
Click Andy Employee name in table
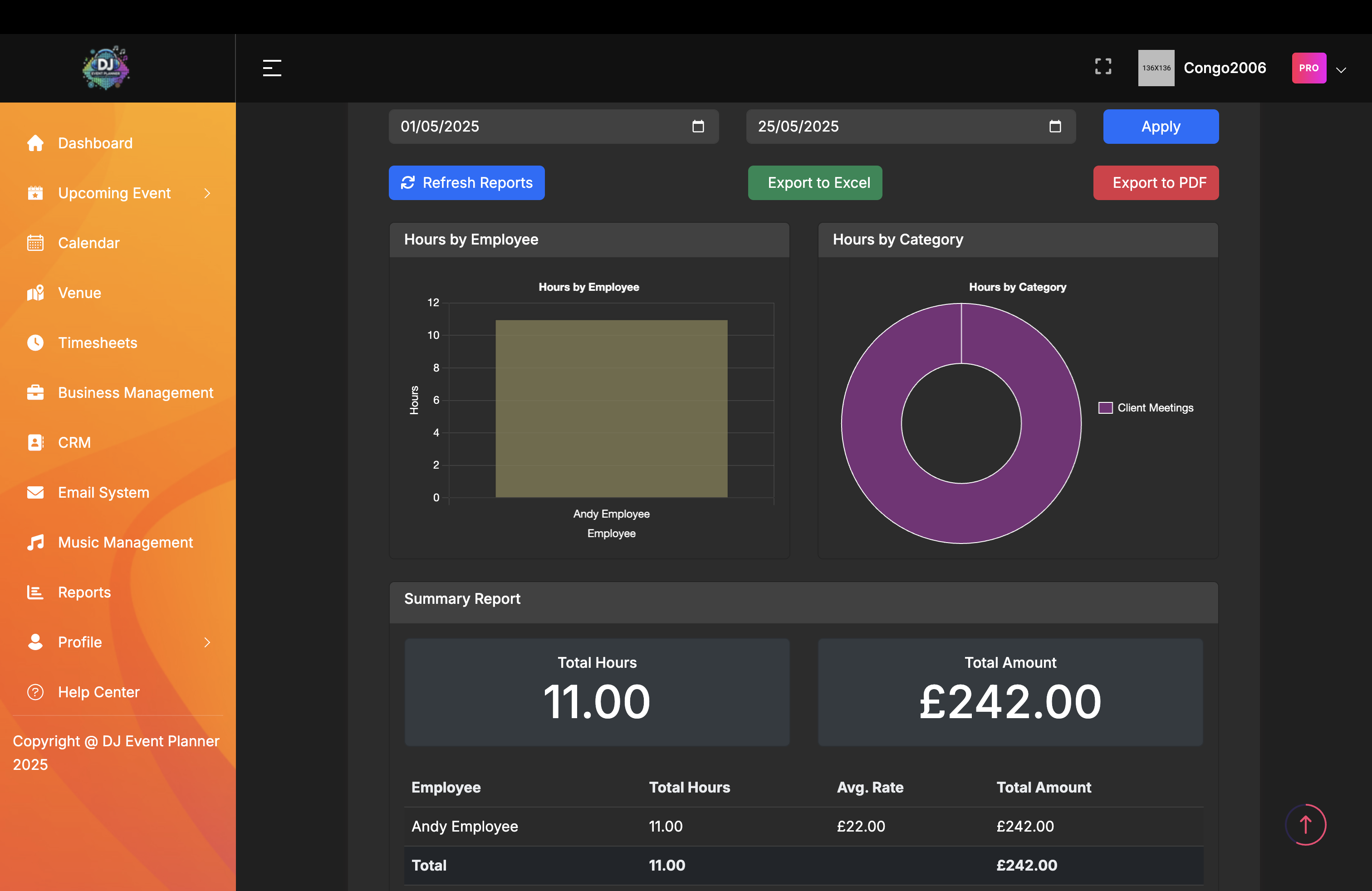pyautogui.click(x=465, y=826)
